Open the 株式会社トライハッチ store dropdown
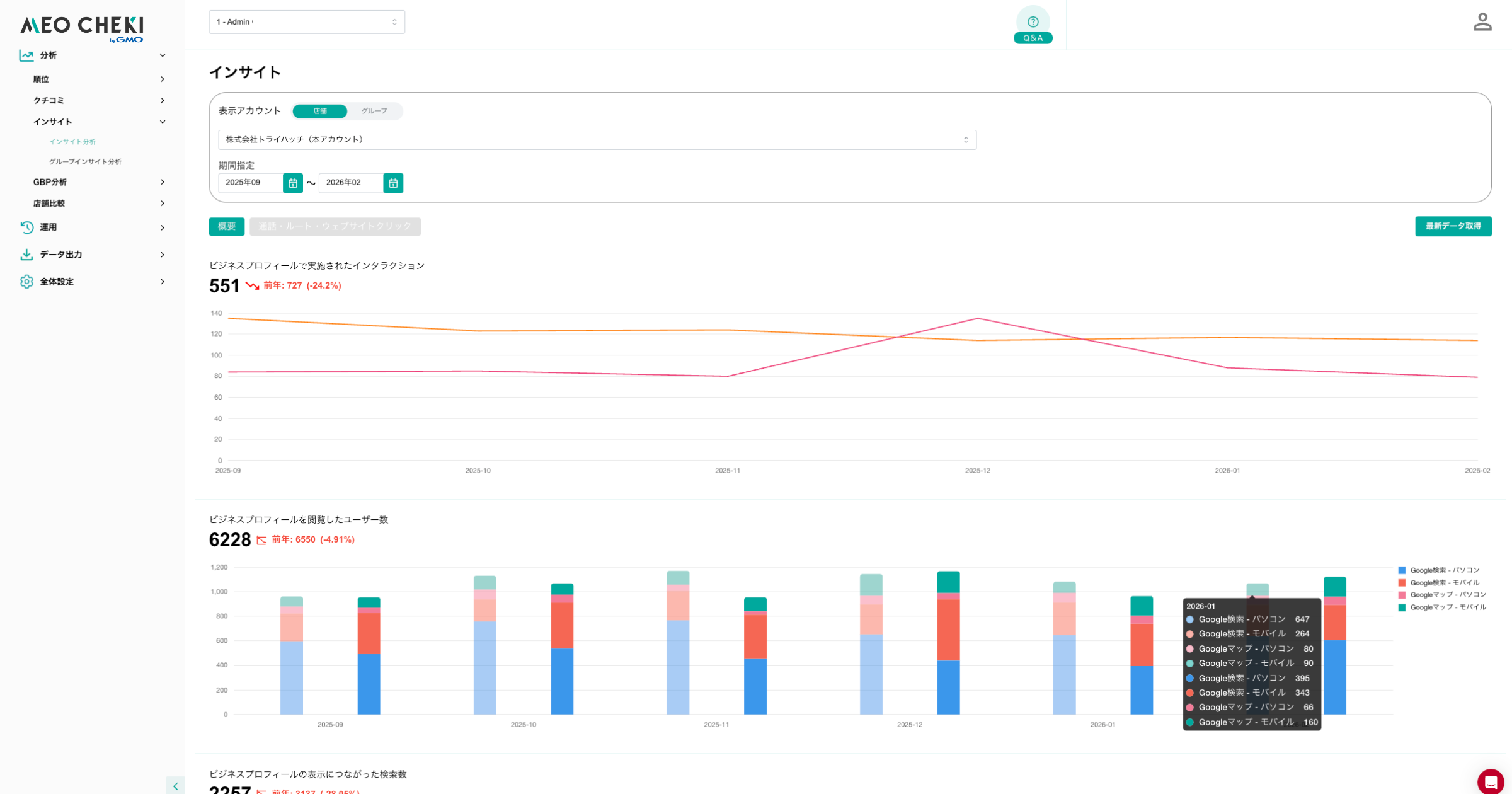The height and width of the screenshot is (794, 1512). click(x=597, y=140)
